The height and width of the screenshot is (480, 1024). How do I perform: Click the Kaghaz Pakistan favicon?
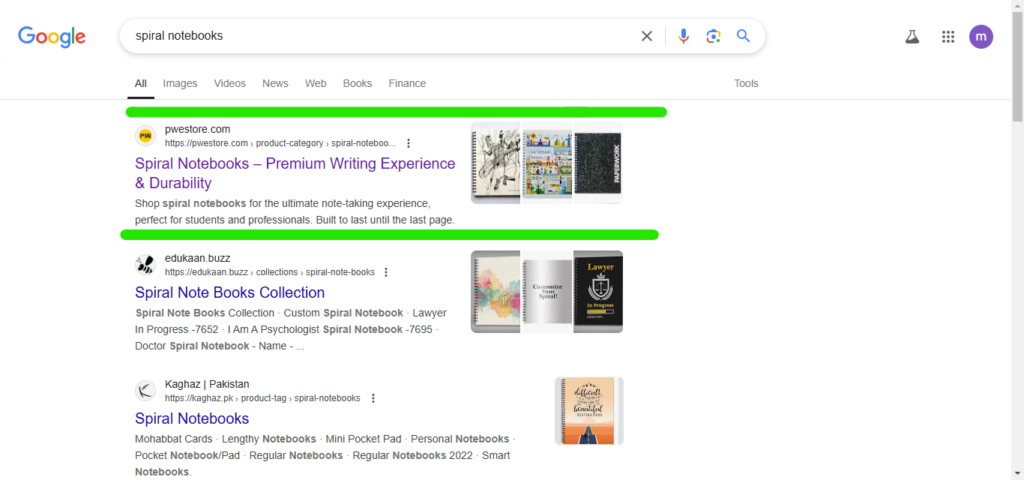point(146,391)
